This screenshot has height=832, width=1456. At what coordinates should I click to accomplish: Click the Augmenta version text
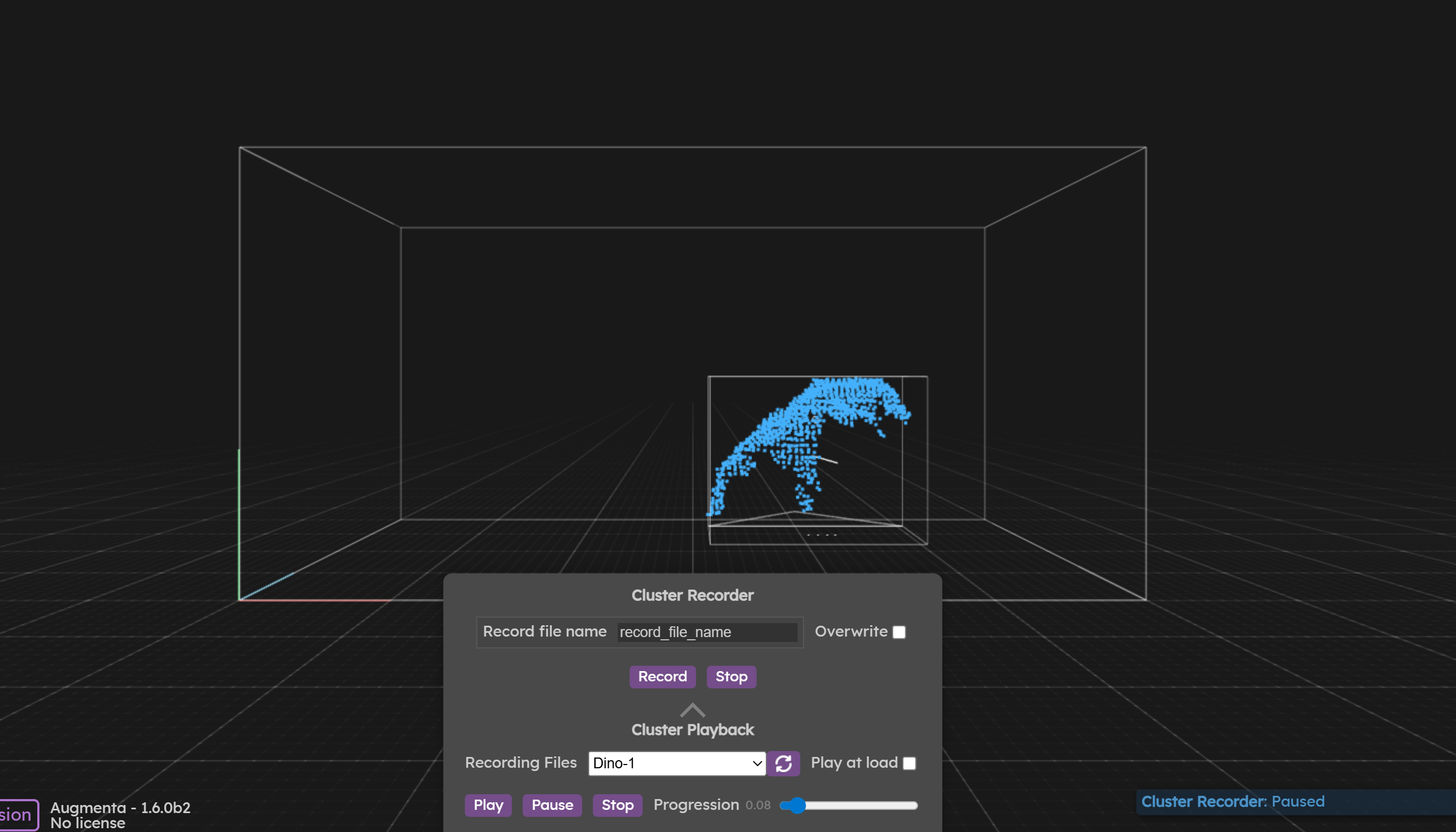click(120, 807)
